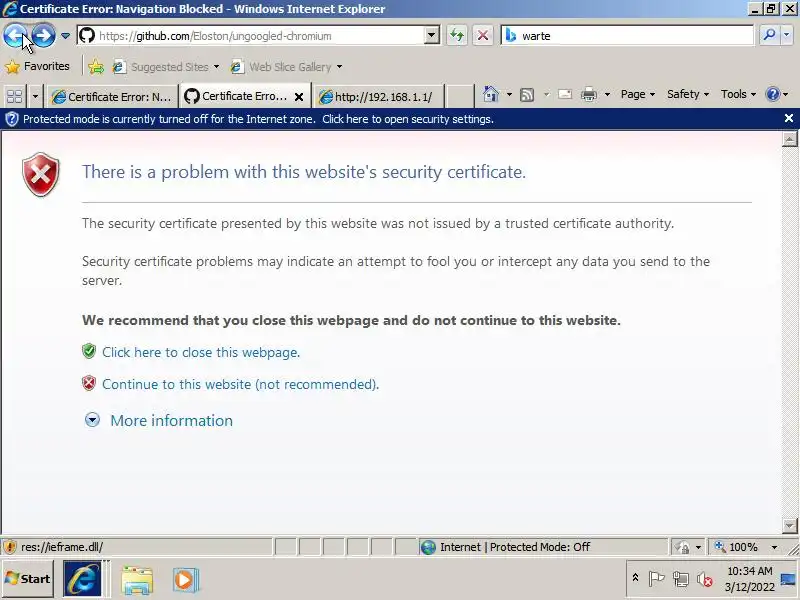The width and height of the screenshot is (800, 600).
Task: Dismiss the Protected mode information bar
Action: (x=788, y=118)
